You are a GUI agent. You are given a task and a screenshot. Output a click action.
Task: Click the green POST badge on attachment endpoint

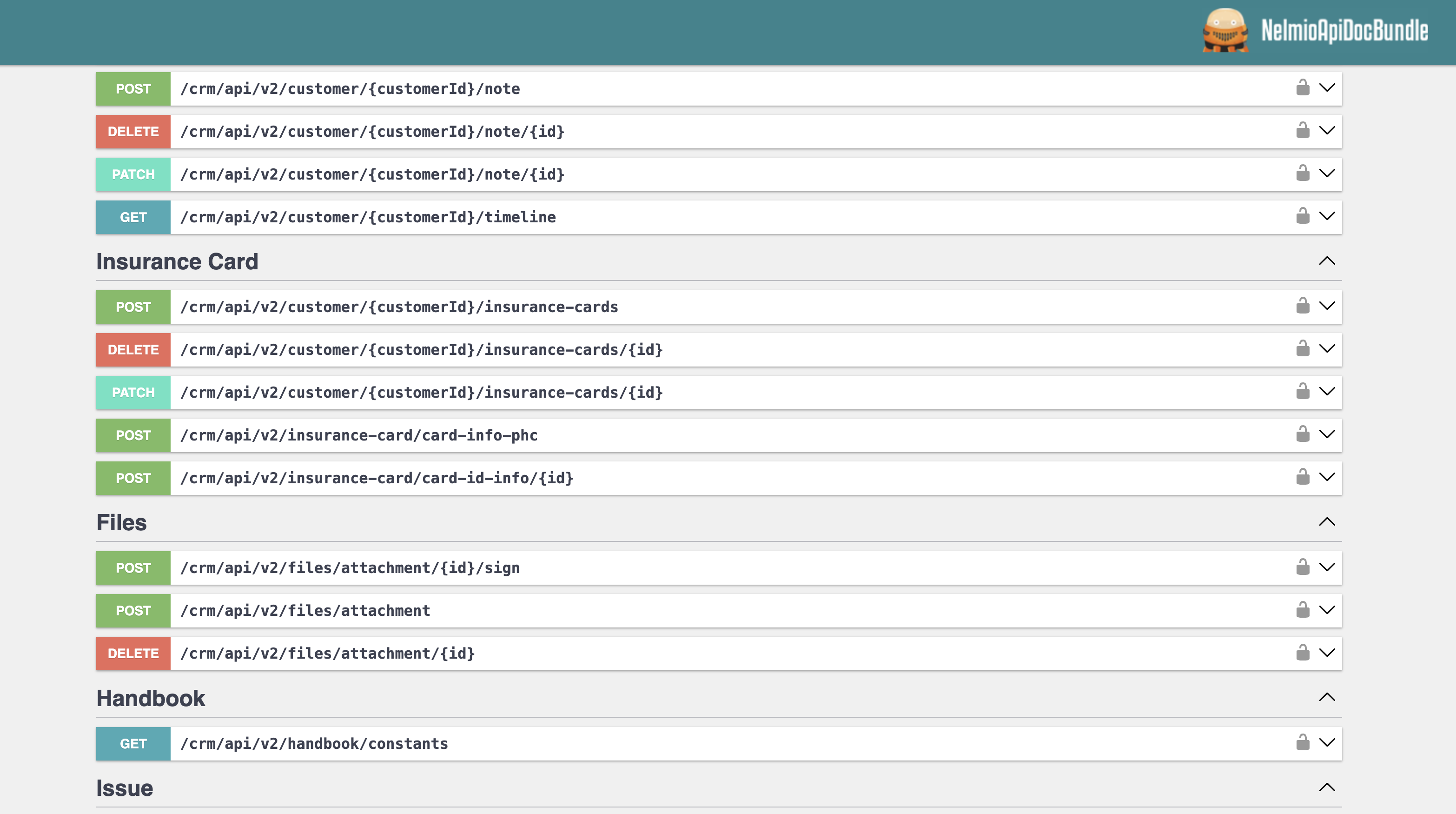pyautogui.click(x=133, y=610)
